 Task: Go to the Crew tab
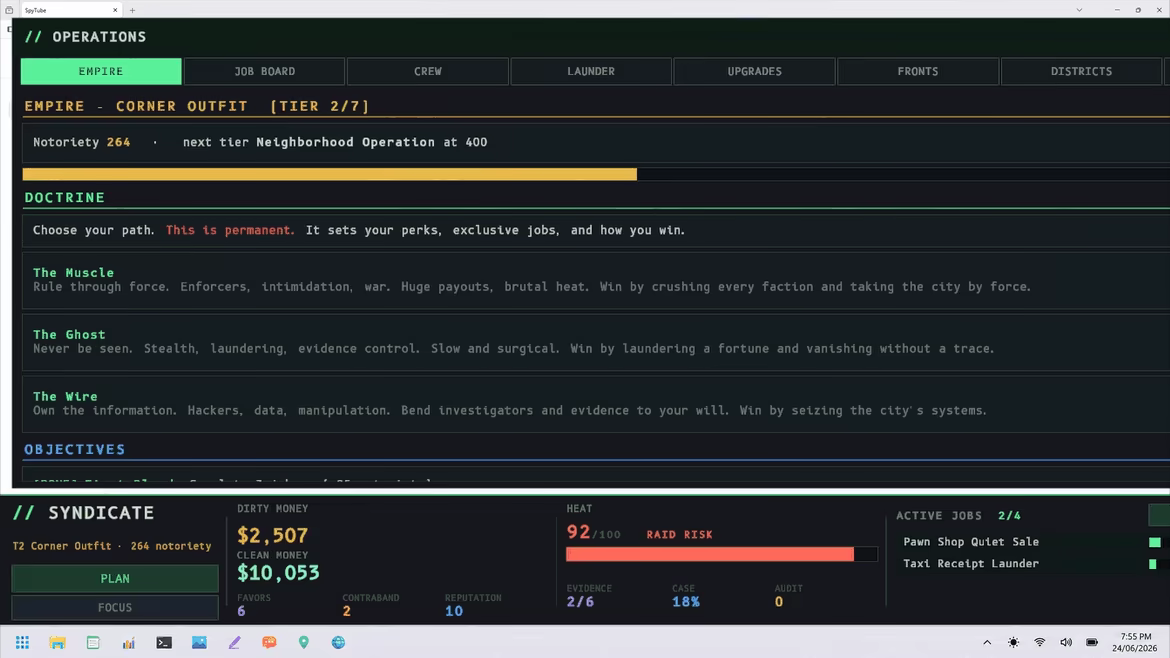pyautogui.click(x=428, y=72)
